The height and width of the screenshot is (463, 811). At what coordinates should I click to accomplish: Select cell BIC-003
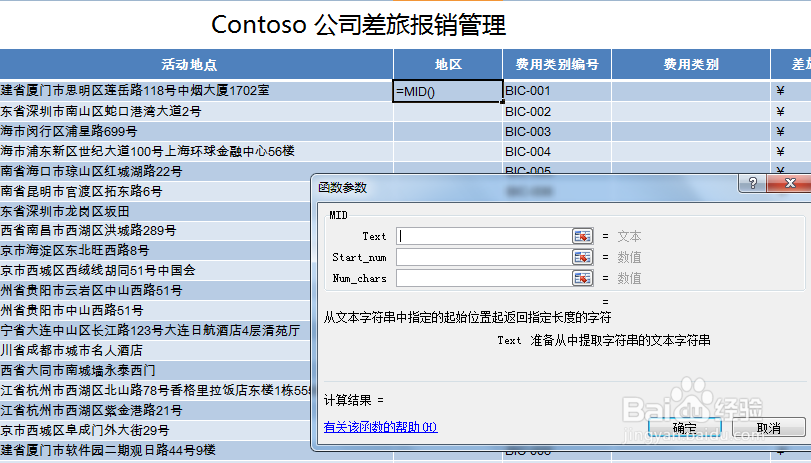(557, 131)
